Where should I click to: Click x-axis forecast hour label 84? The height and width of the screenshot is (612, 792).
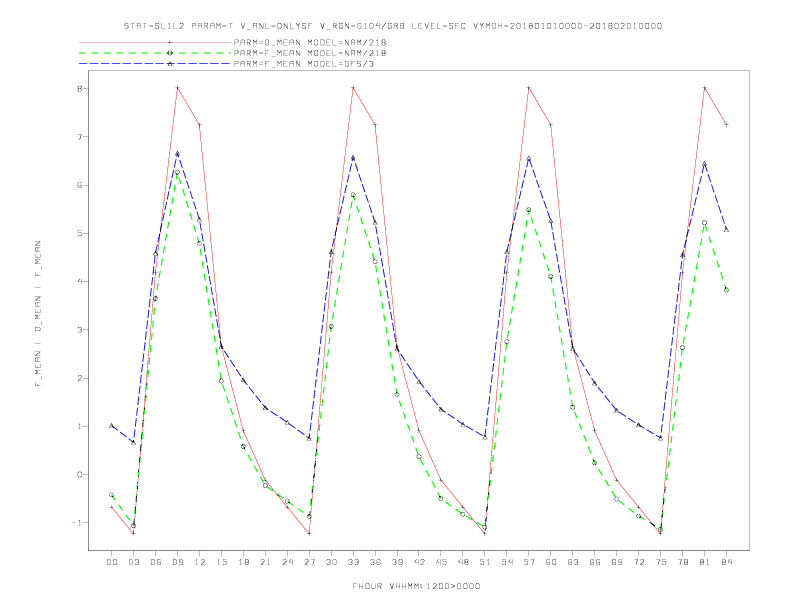click(x=726, y=562)
